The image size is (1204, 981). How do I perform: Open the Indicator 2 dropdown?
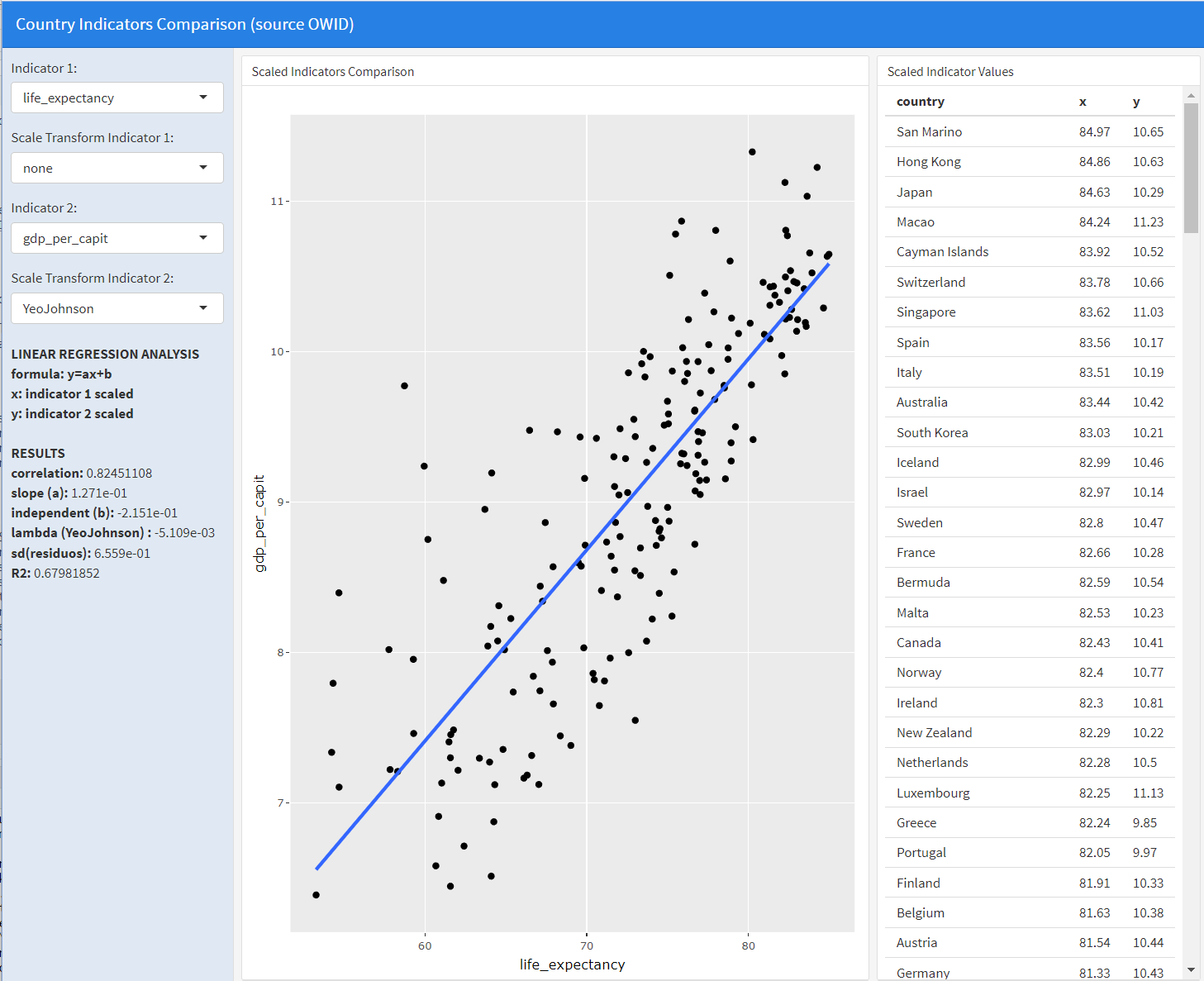(116, 238)
